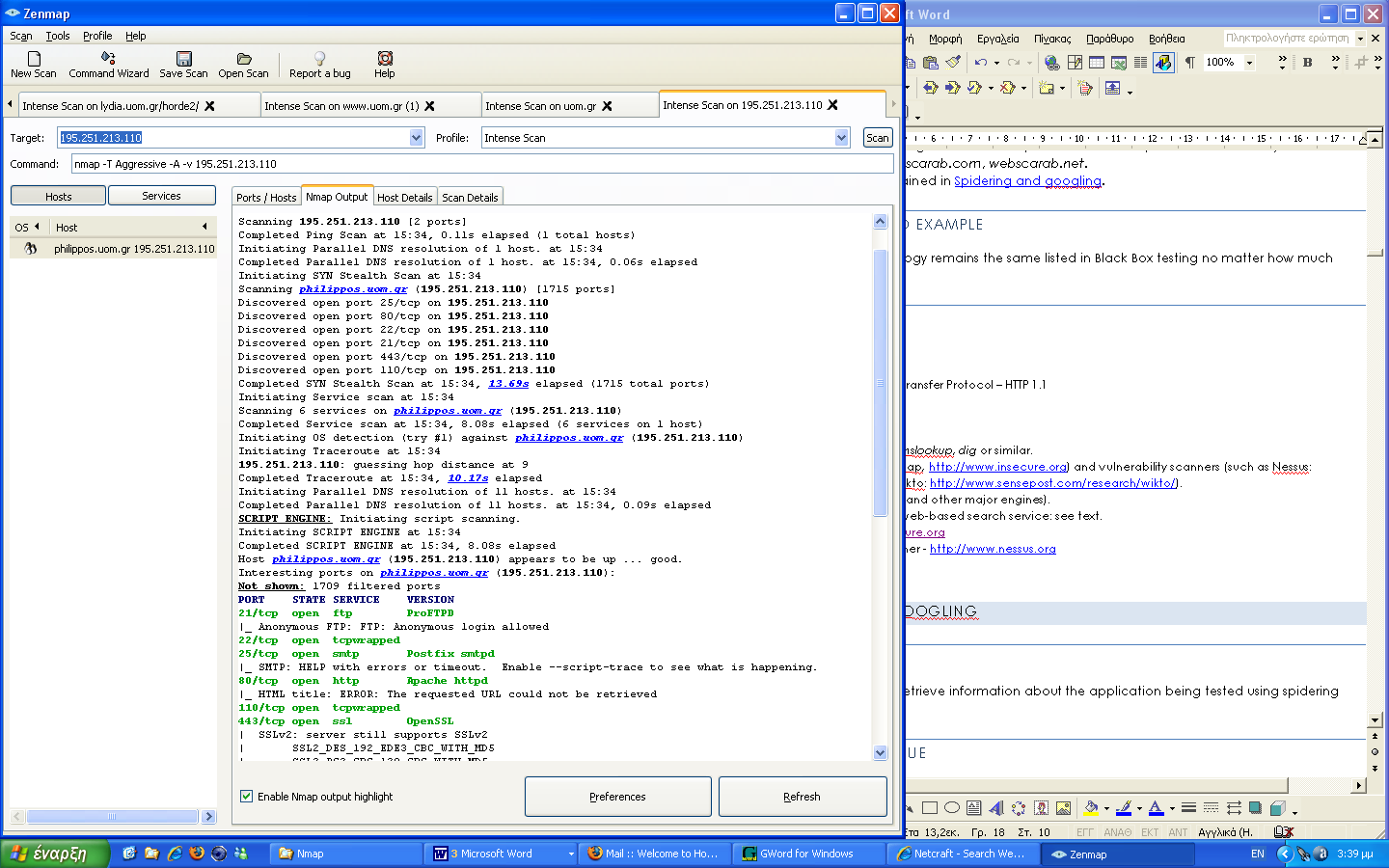Insert Excel worksheet icon in Word
This screenshot has height=868, width=1389.
click(1119, 62)
